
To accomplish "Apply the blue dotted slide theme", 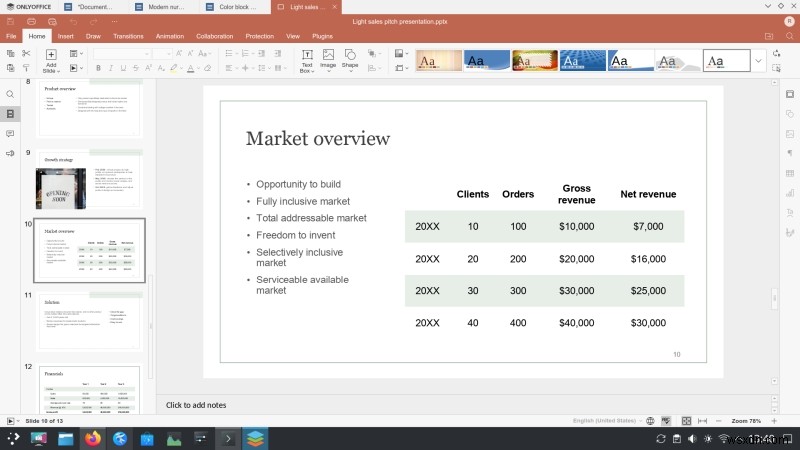I will [x=582, y=61].
